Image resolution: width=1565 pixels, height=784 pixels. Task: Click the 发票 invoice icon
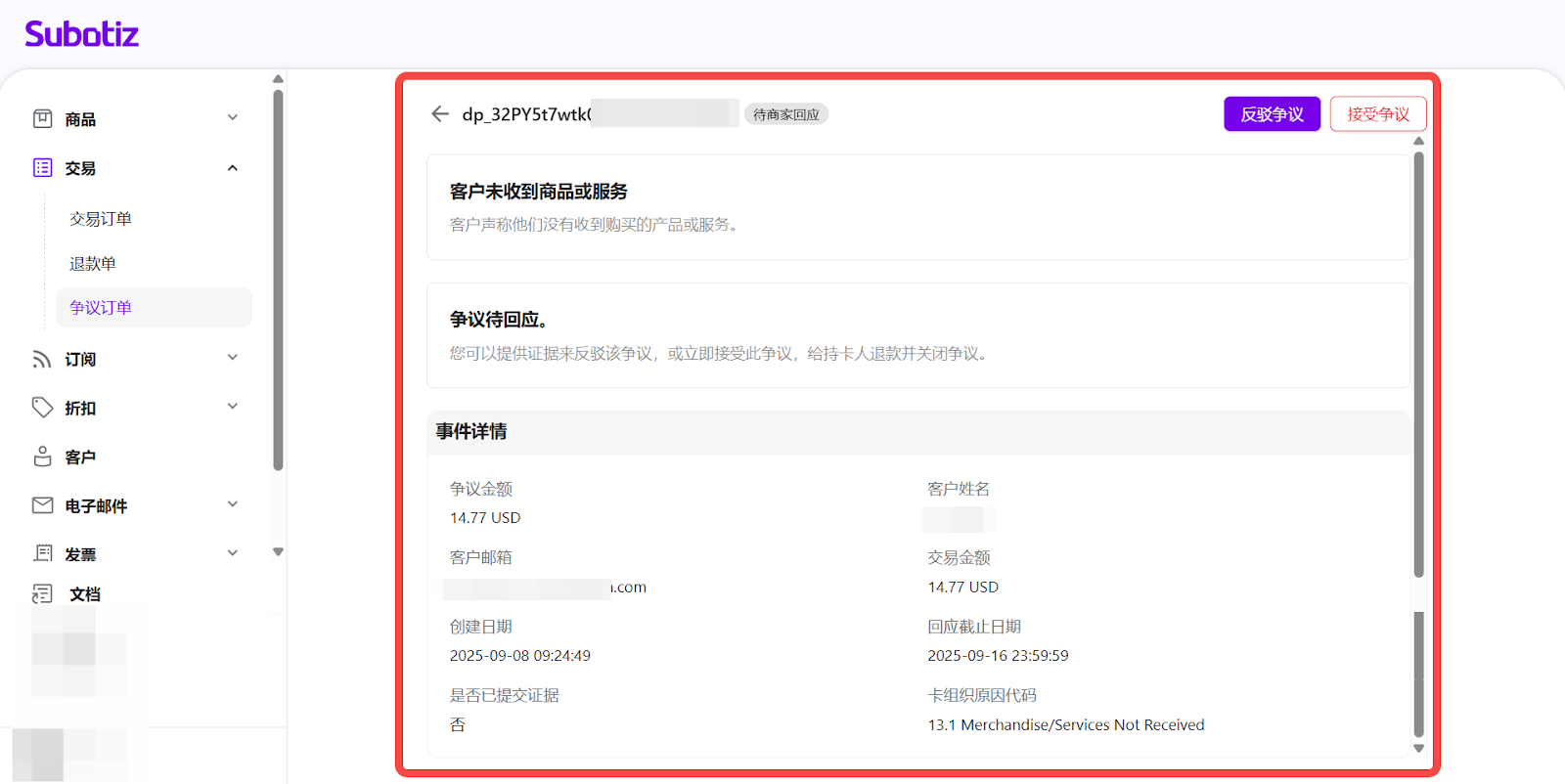tap(42, 554)
